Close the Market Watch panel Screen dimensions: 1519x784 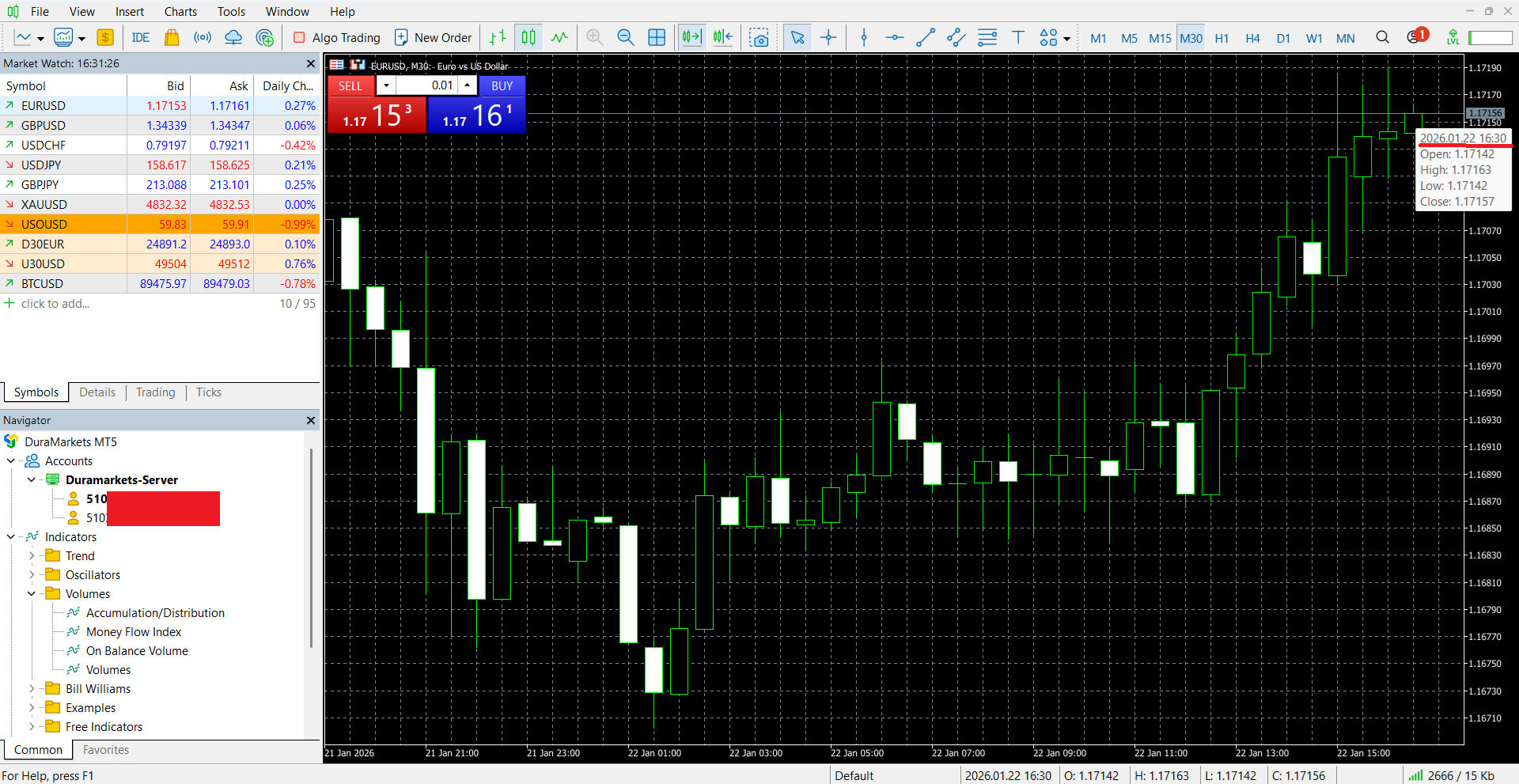point(311,63)
